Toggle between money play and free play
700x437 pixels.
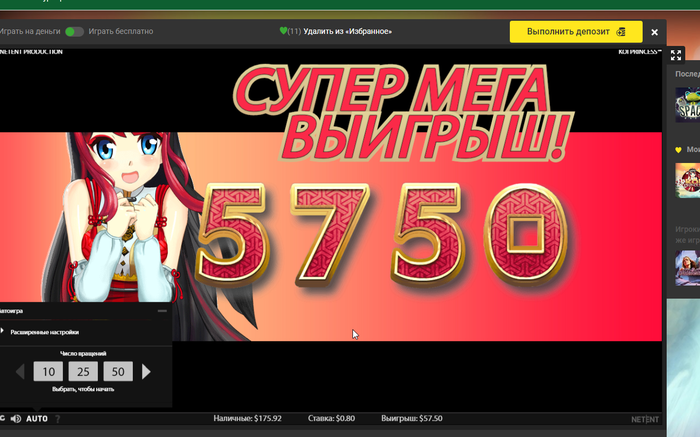coord(74,31)
